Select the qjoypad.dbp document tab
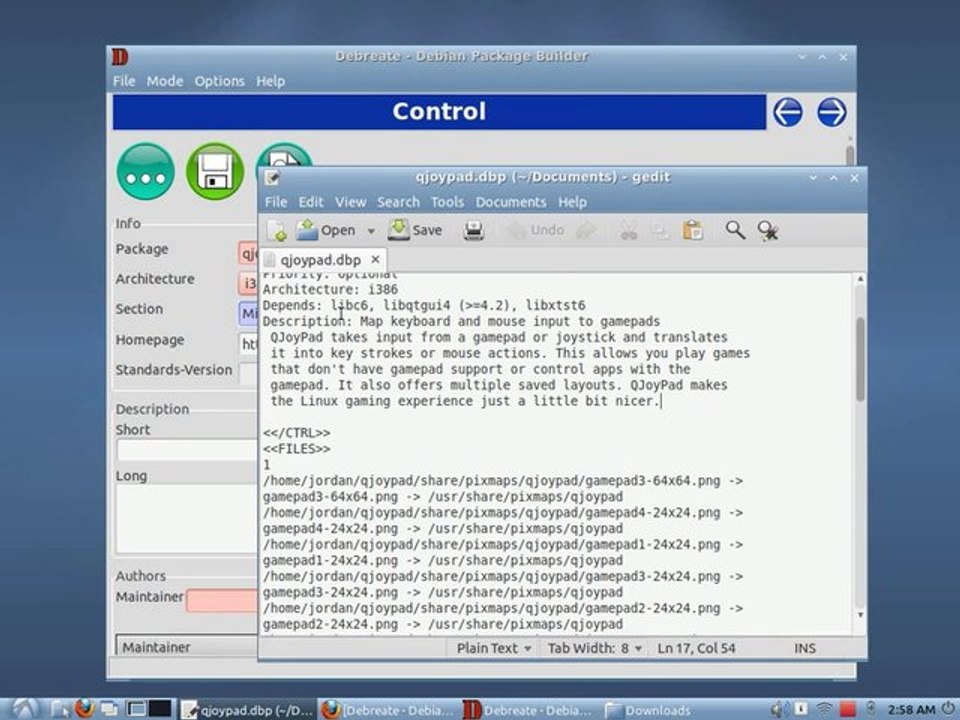960x720 pixels. 321,260
